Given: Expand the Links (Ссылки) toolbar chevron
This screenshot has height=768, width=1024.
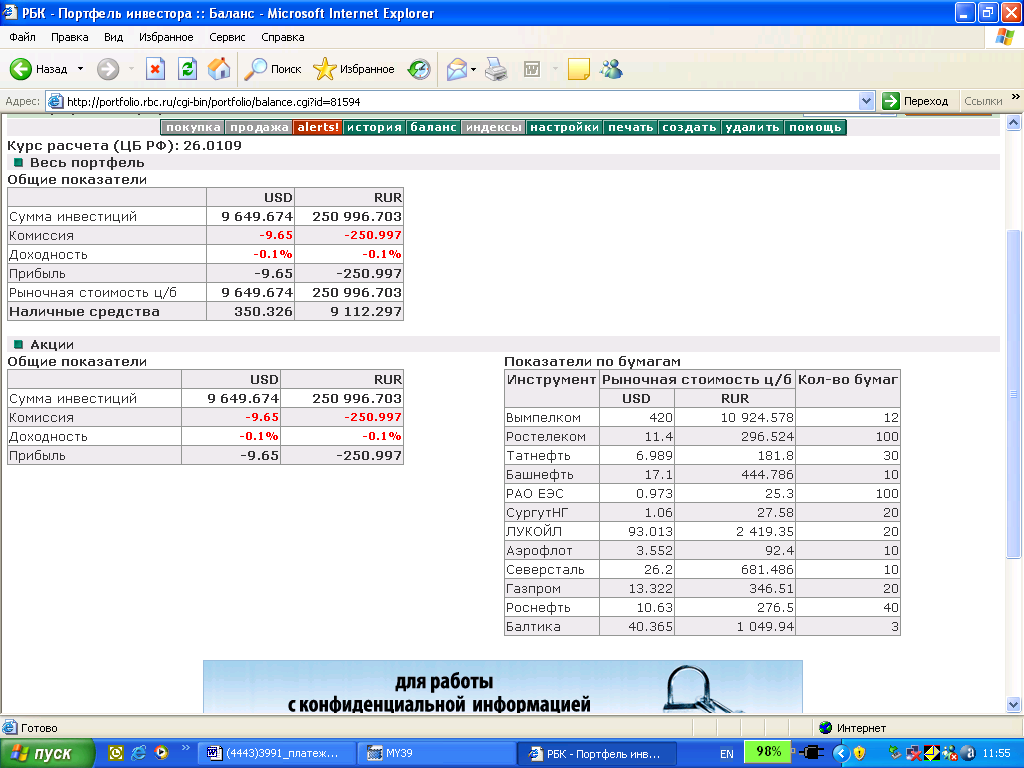Looking at the screenshot, I should click(1016, 97).
